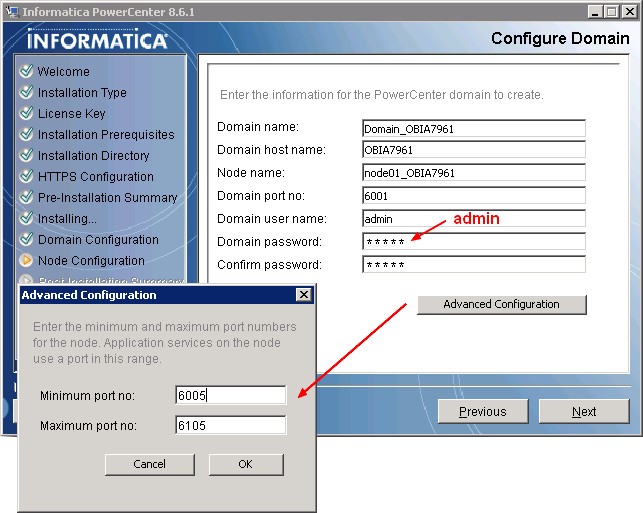Click the 'Enter the information for the PowerCenter domain' text

pos(381,95)
